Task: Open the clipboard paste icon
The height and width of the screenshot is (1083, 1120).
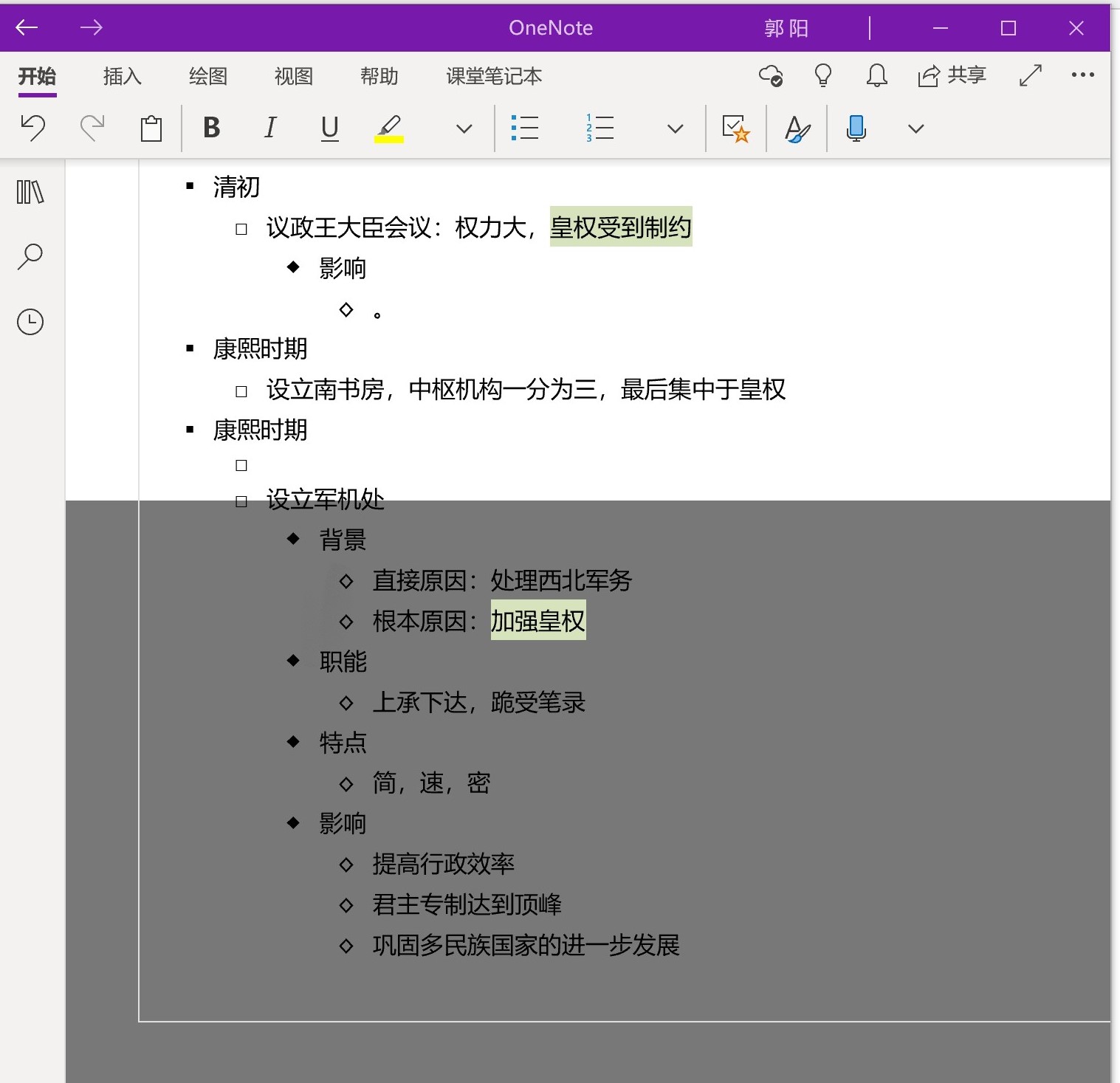Action: (x=151, y=128)
